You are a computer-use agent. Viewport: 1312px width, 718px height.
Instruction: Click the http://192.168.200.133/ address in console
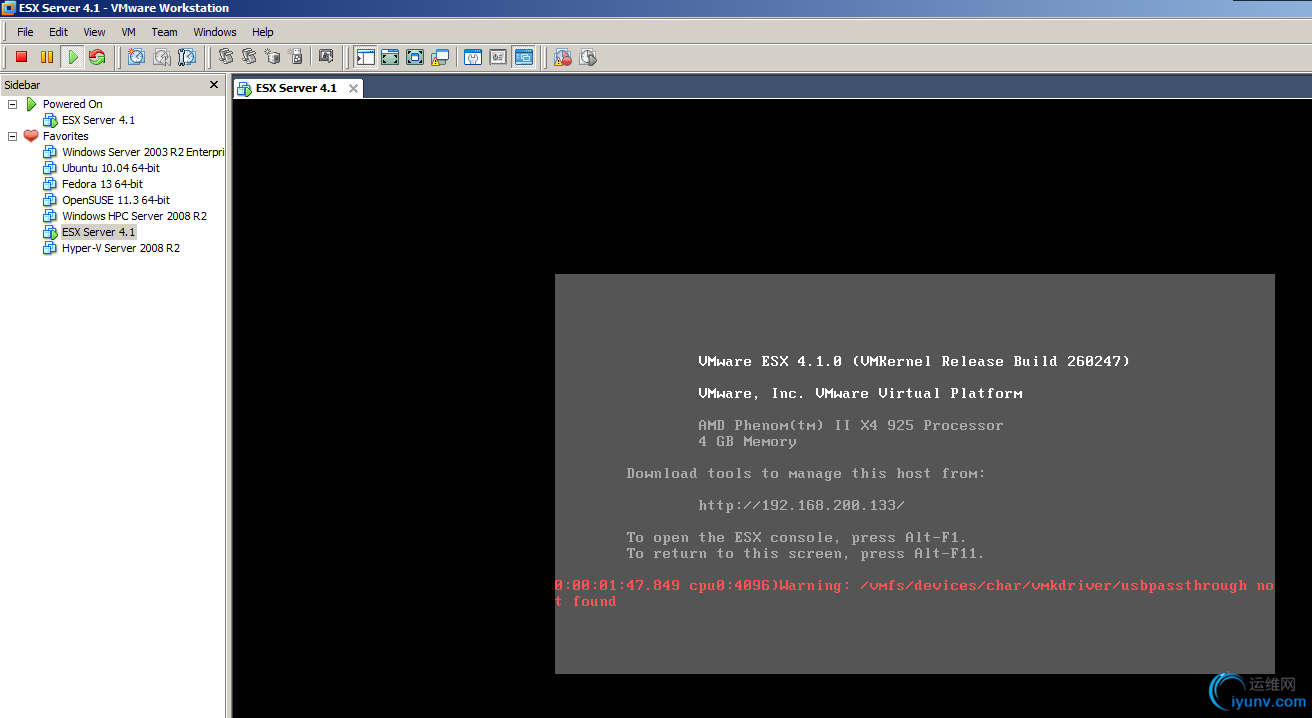point(801,505)
